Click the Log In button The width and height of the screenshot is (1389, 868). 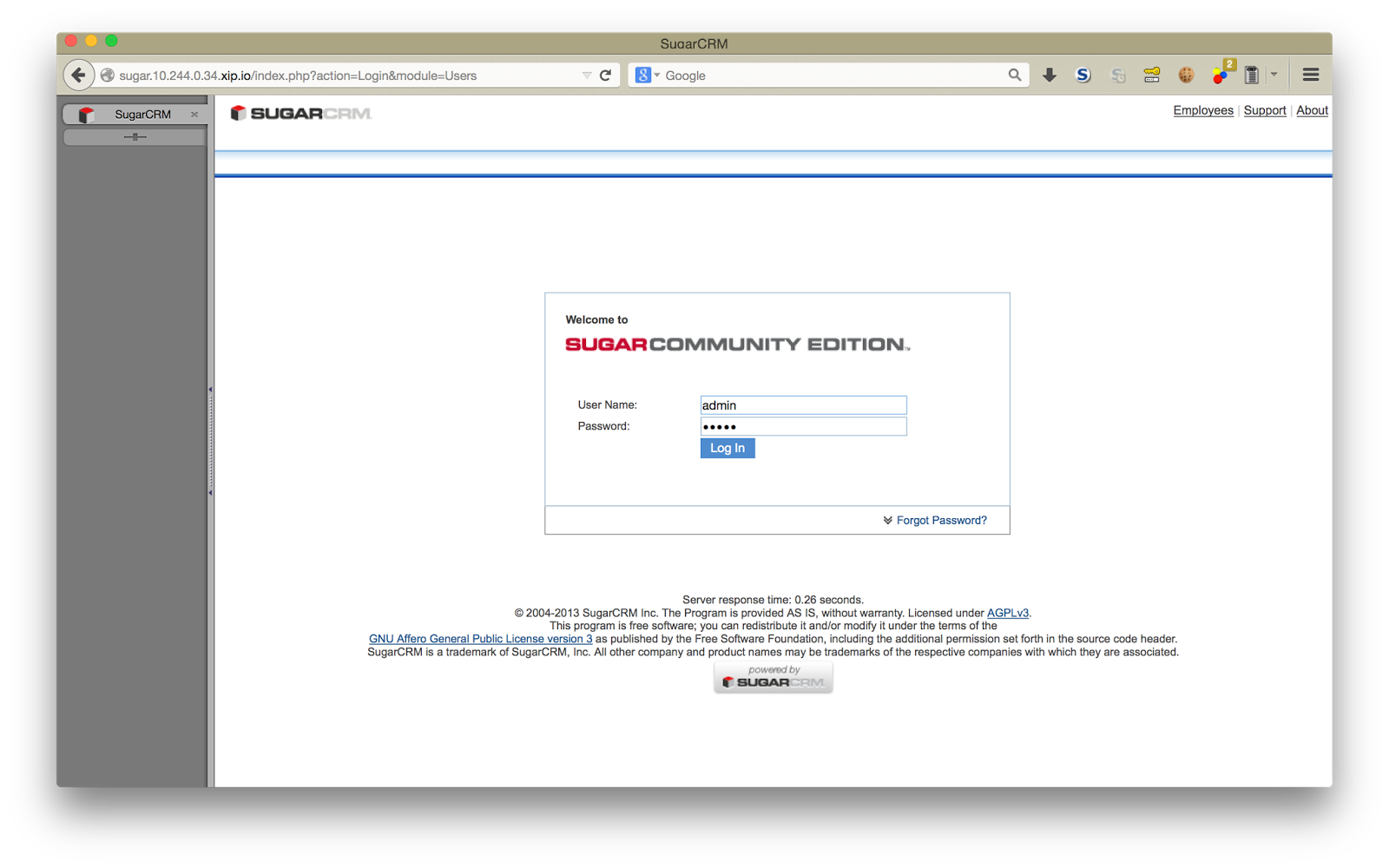point(727,448)
